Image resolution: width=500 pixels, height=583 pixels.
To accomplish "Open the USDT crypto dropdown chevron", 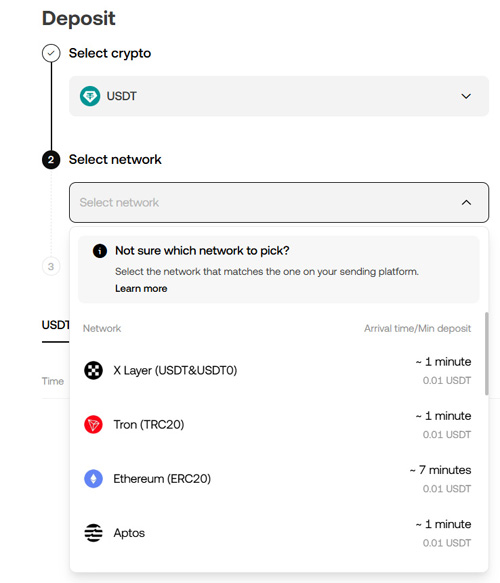I will pyautogui.click(x=466, y=96).
